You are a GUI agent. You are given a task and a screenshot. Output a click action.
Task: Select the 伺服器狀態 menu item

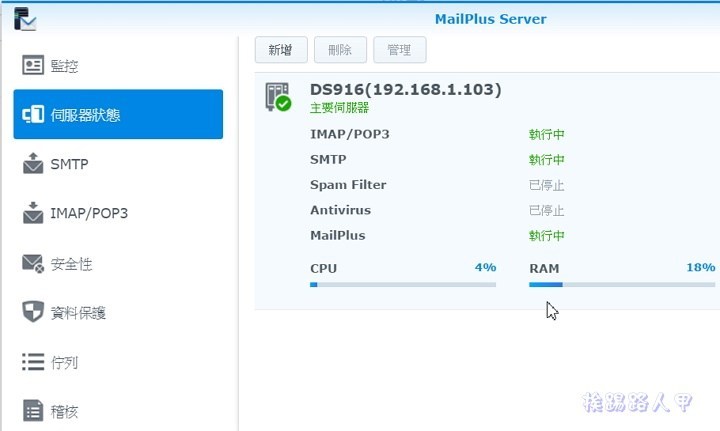pyautogui.click(x=118, y=114)
